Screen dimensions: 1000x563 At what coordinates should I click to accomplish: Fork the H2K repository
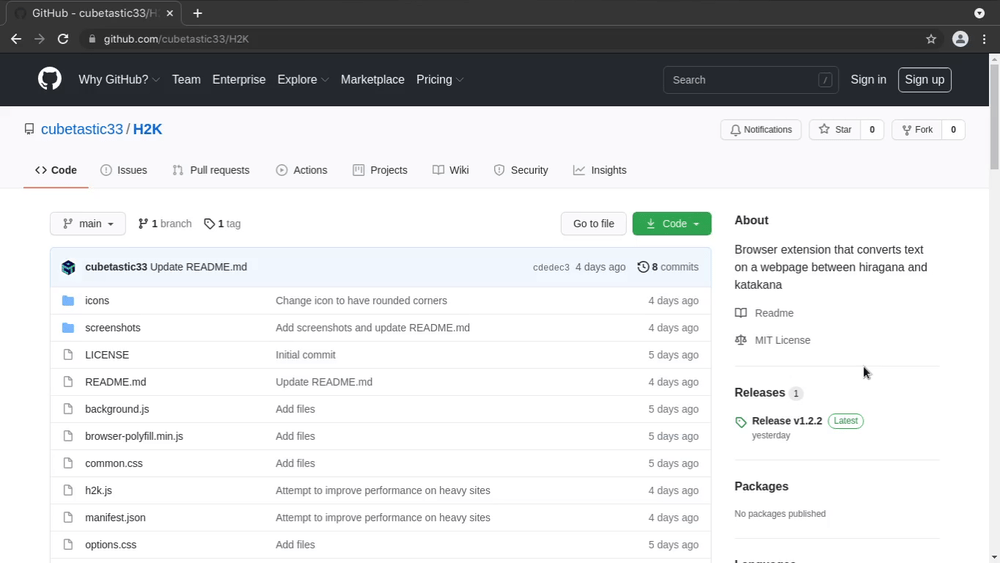(x=917, y=129)
